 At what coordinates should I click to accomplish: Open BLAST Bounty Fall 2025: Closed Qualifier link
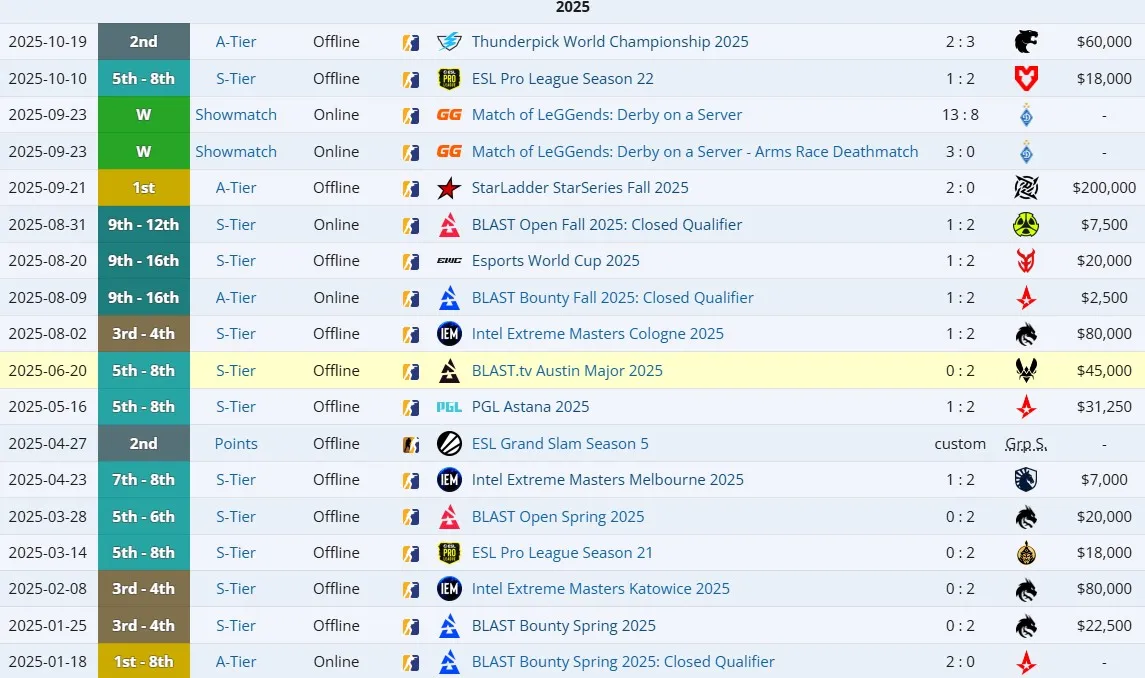click(613, 297)
